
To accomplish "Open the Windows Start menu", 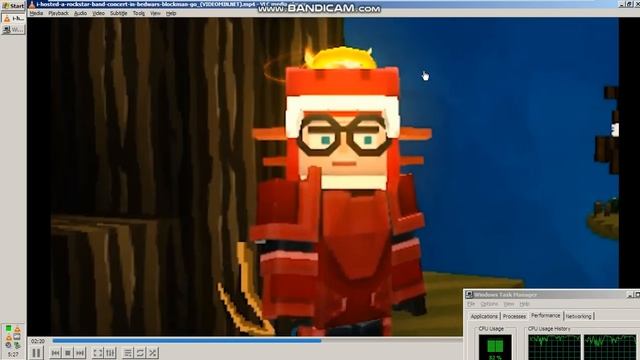I will coord(13,6).
